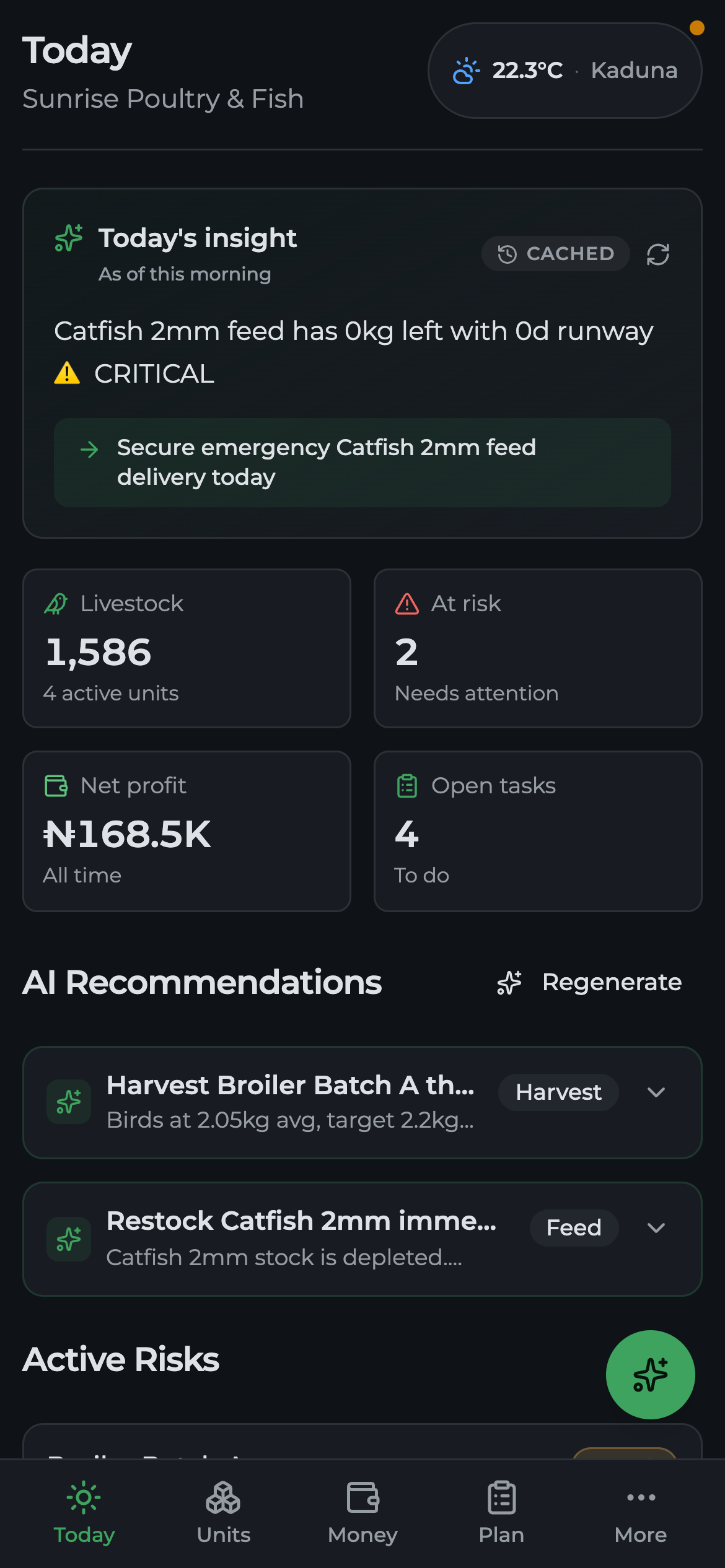Click the orange notification dot in the top corner
This screenshot has height=1568, width=725.
pyautogui.click(x=697, y=28)
